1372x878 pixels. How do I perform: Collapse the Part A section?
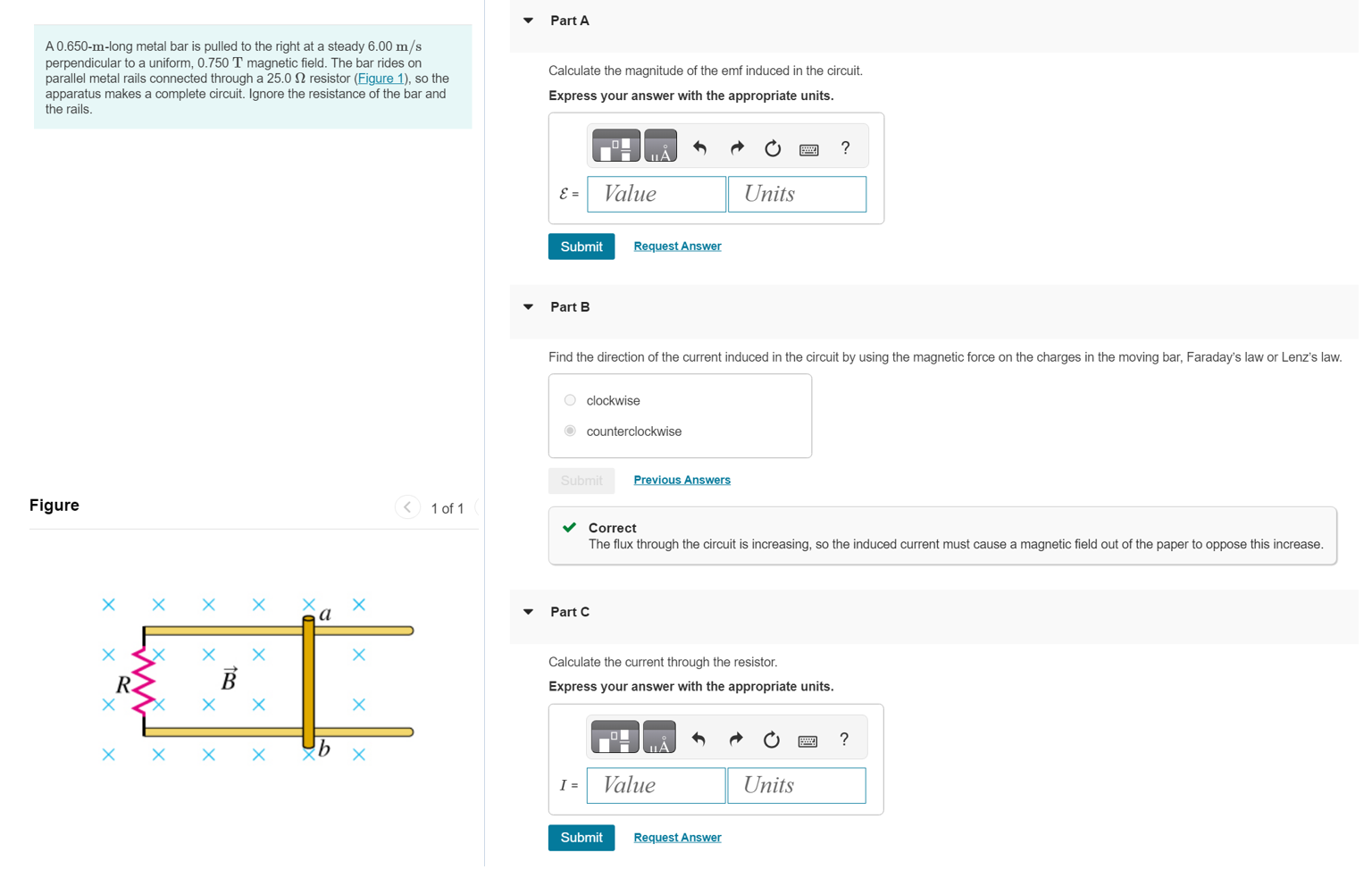pos(527,20)
